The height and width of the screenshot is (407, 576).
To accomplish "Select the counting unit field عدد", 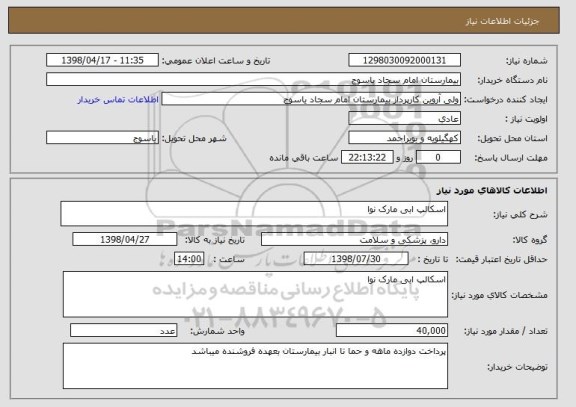I will tap(124, 331).
